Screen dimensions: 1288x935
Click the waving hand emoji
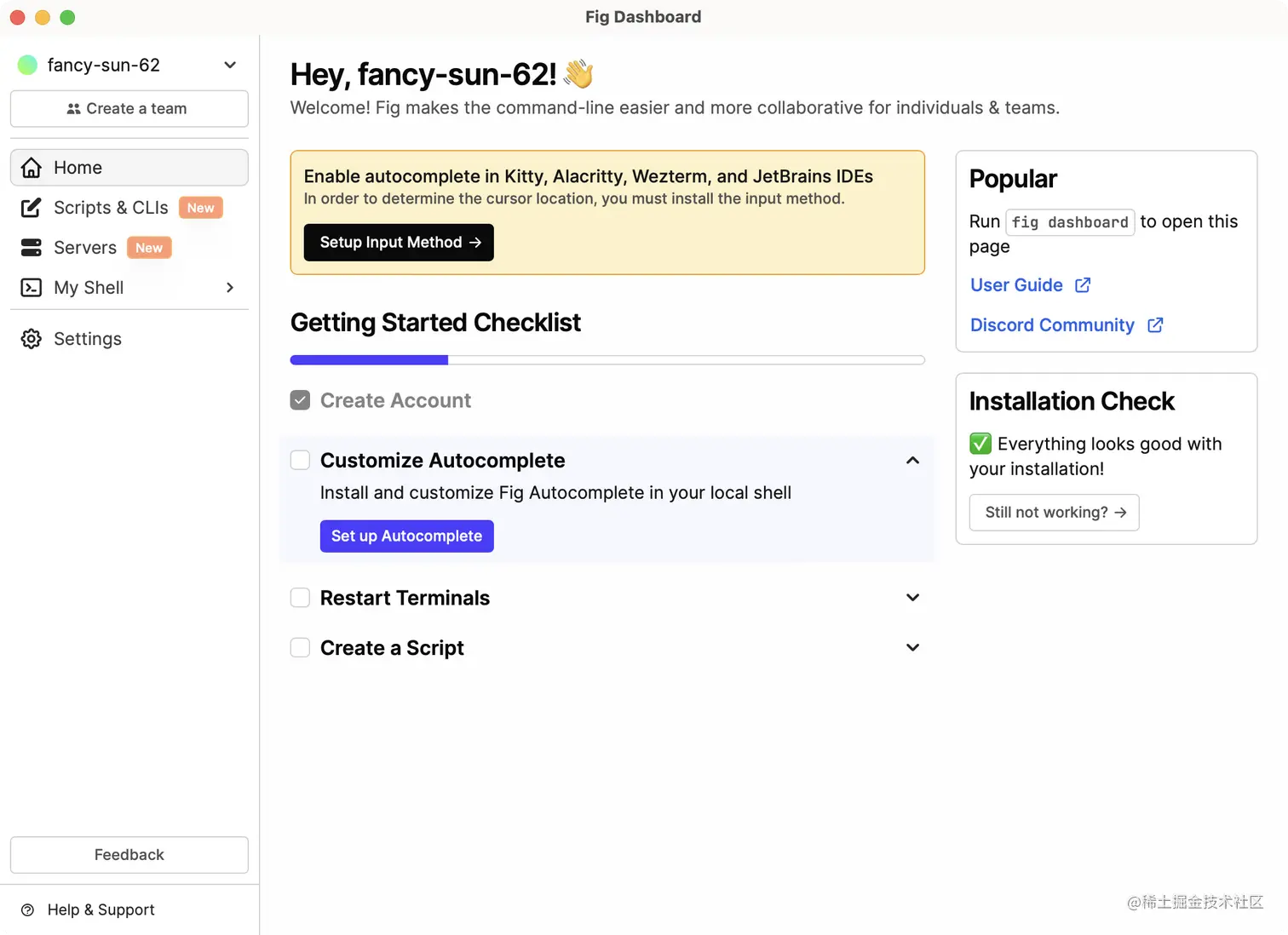tap(578, 74)
